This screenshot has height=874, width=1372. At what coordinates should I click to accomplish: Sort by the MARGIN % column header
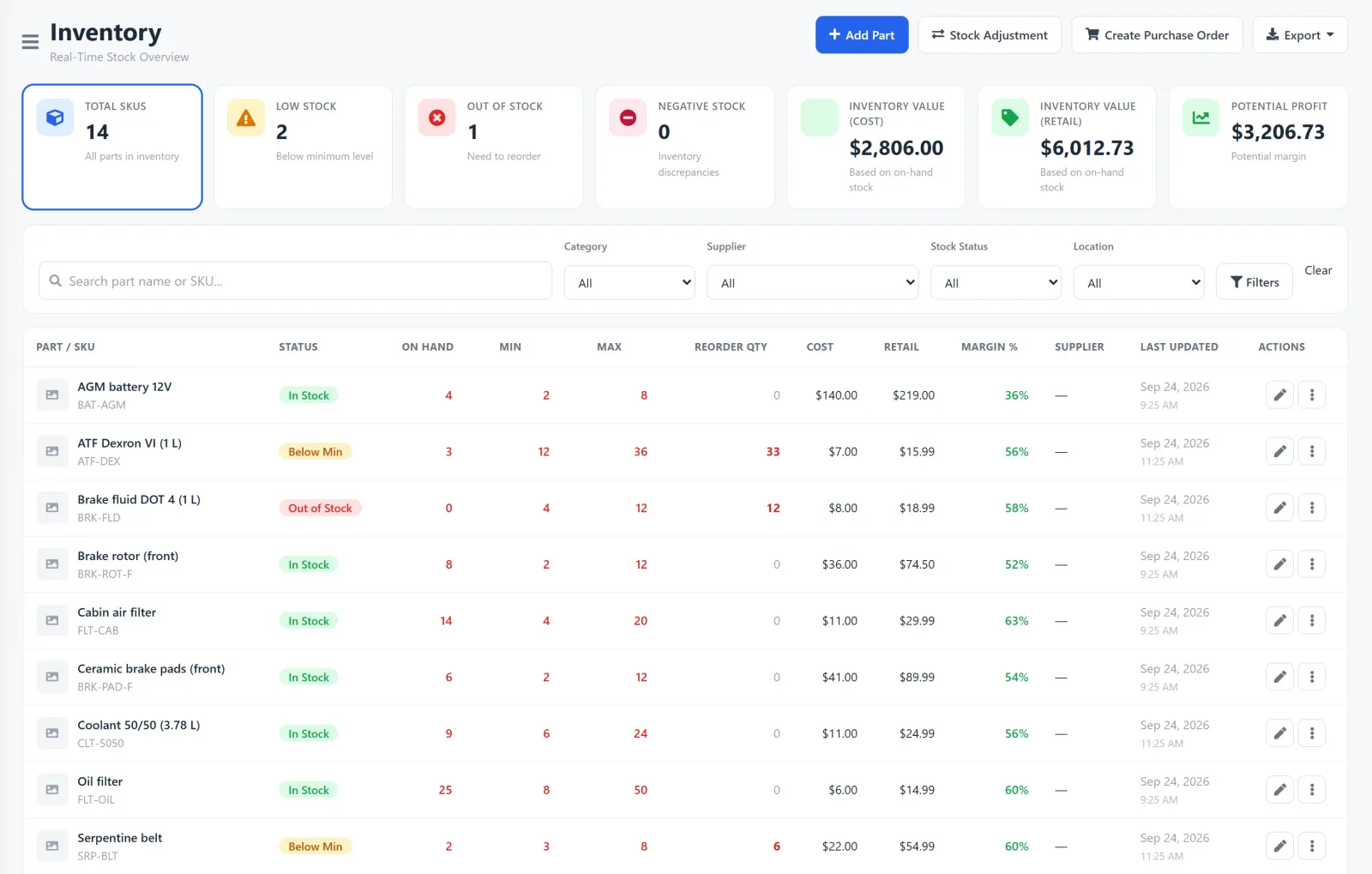989,347
